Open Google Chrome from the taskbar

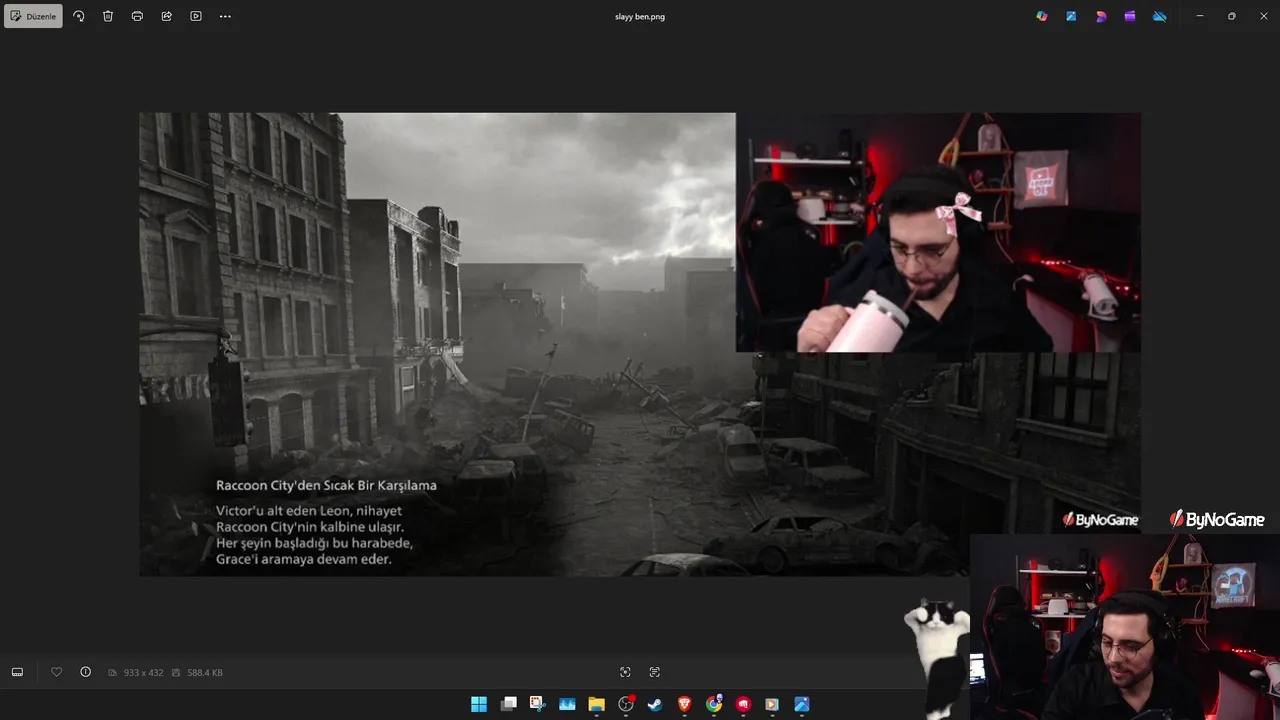714,704
